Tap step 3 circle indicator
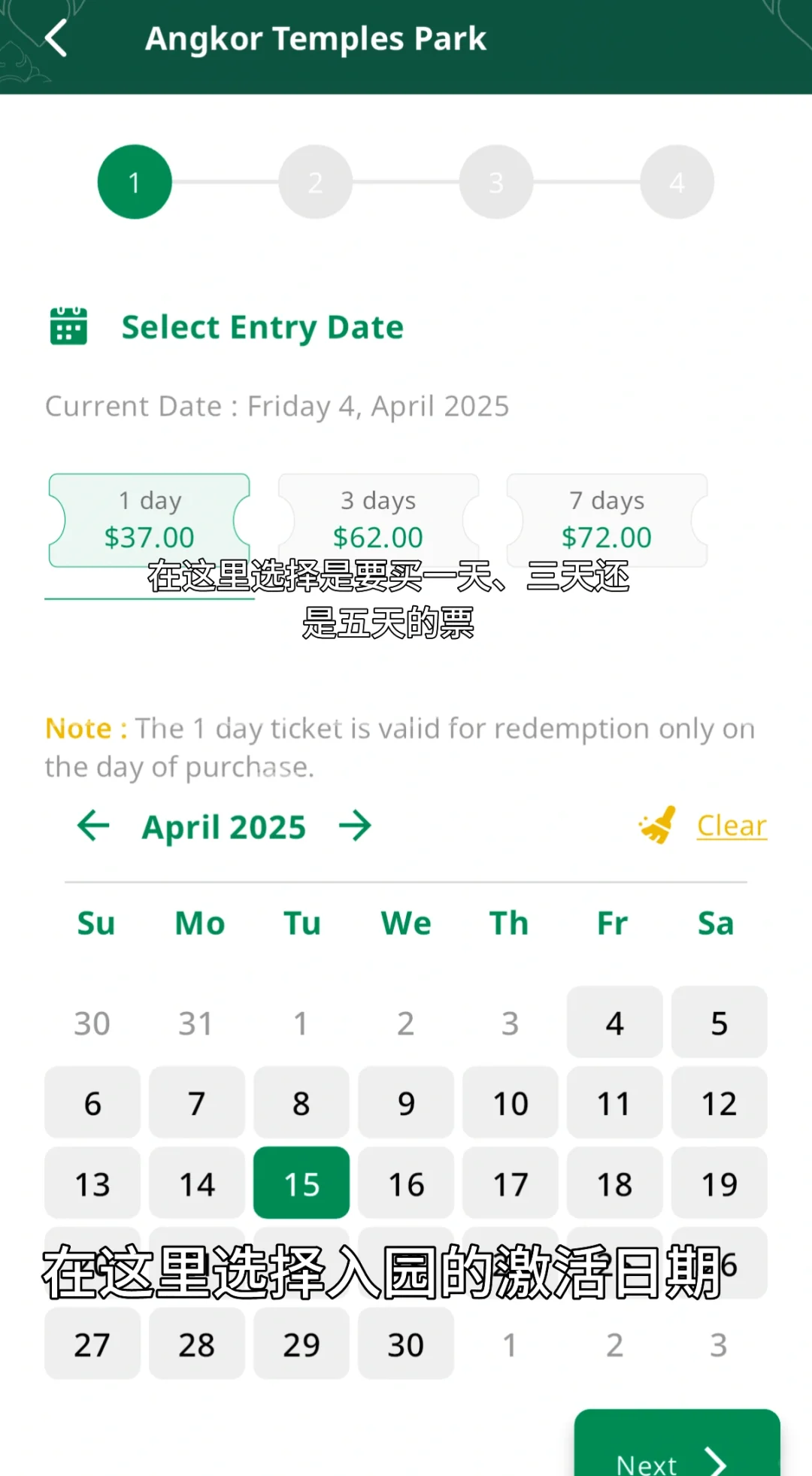Viewport: 812px width, 1476px height. point(496,182)
